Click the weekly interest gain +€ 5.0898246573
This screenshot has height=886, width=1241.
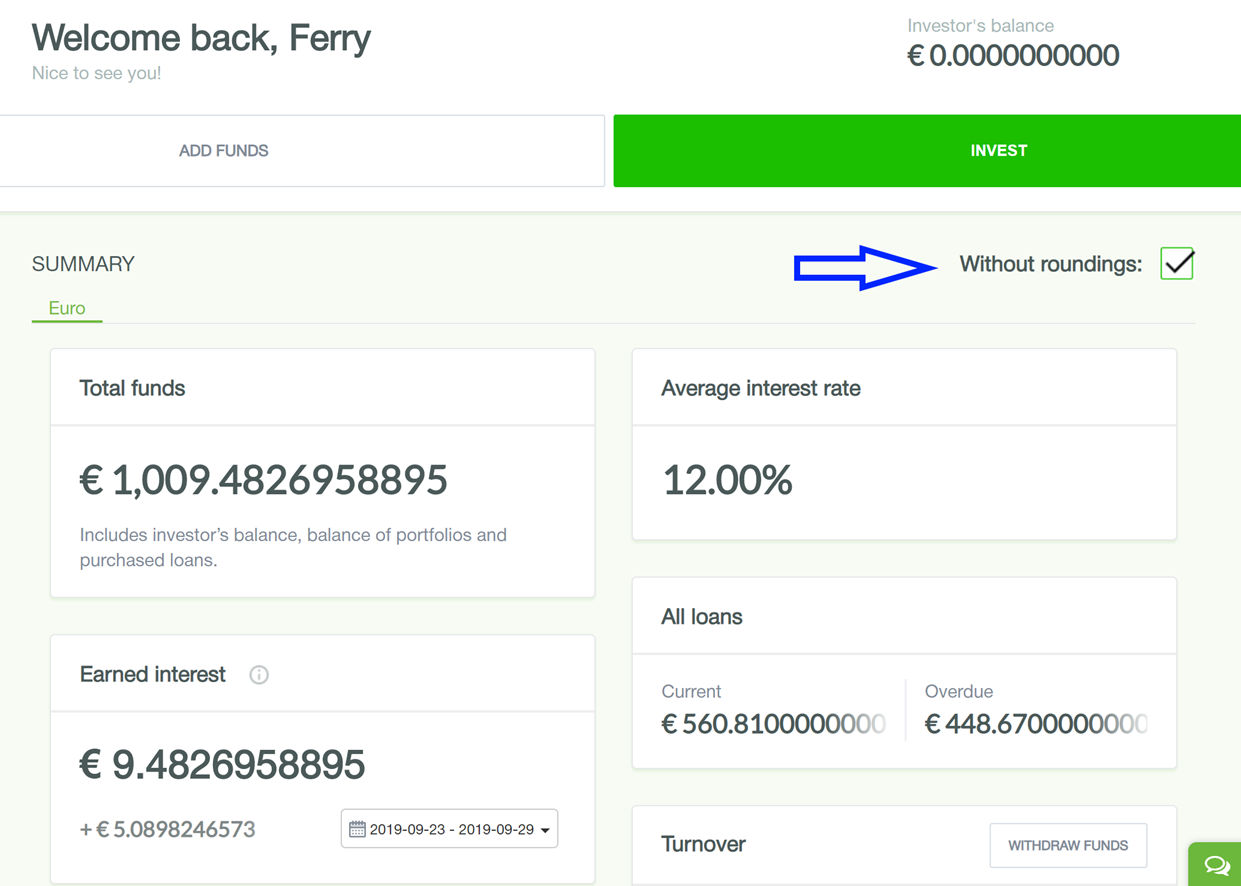(168, 829)
